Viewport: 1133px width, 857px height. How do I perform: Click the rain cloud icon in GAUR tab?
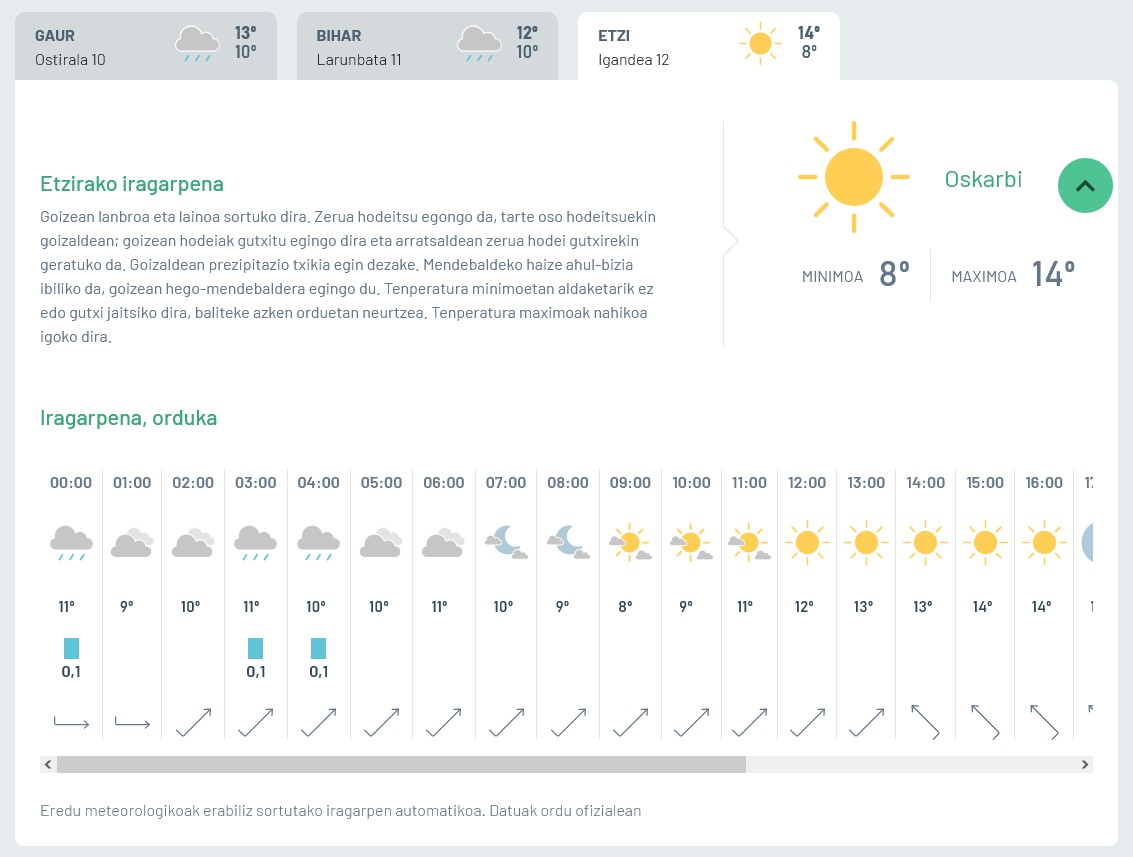197,44
